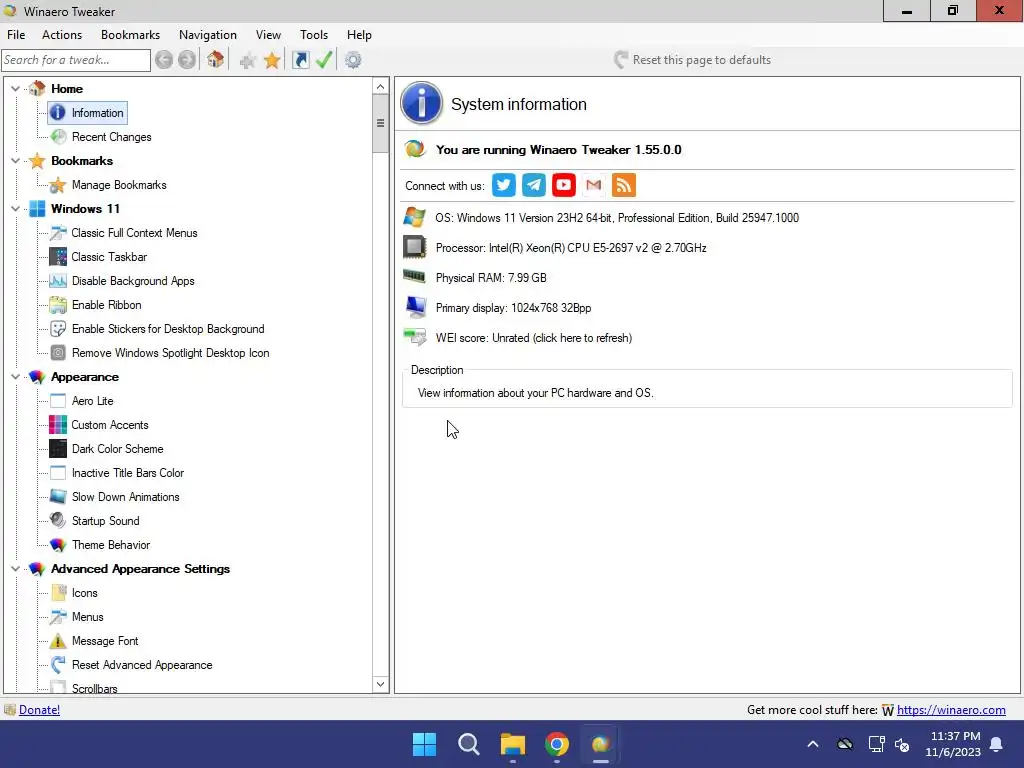
Task: Open Google Chrome from the taskbar
Action: pos(557,744)
